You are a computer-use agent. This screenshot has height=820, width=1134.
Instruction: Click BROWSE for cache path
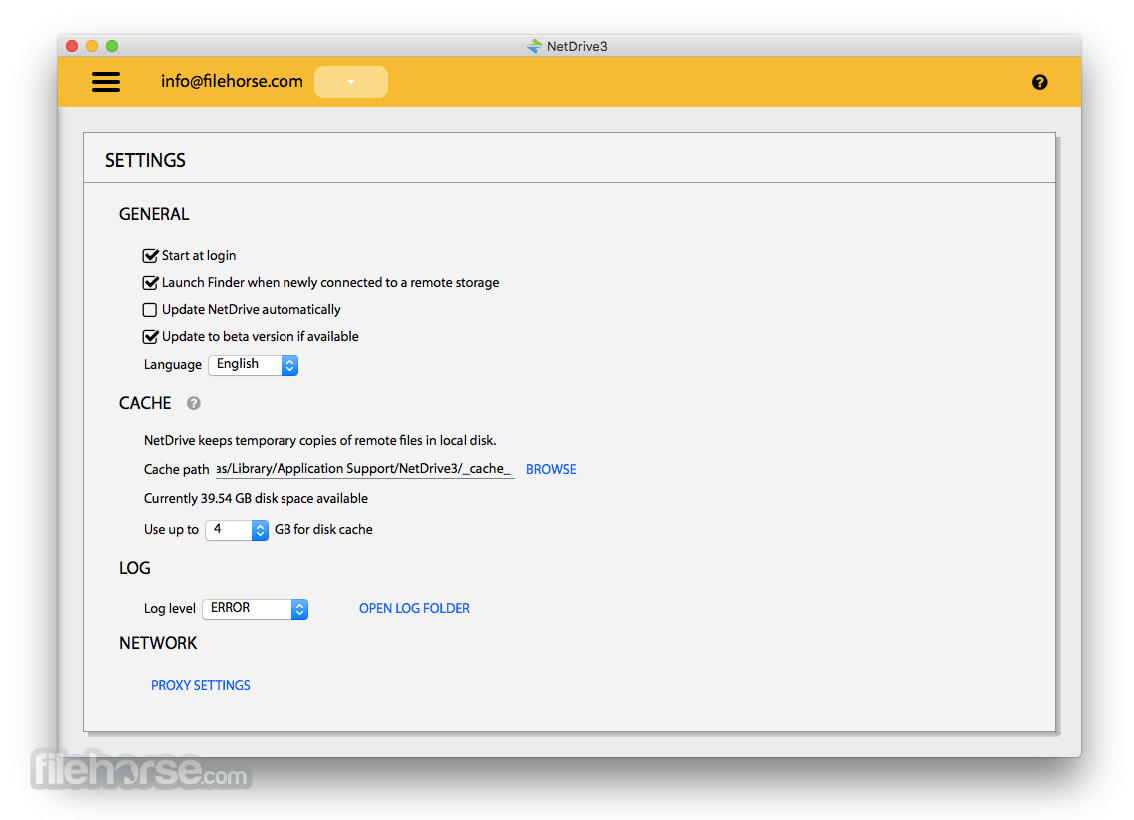click(551, 469)
